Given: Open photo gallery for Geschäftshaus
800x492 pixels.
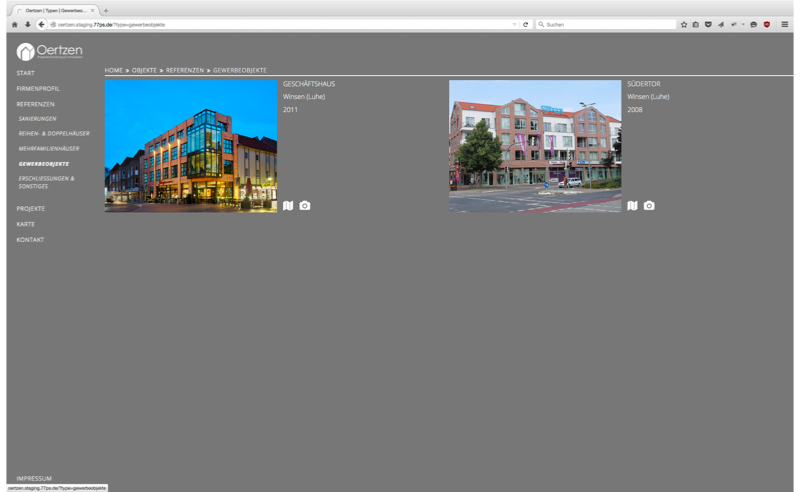Looking at the screenshot, I should coord(305,205).
